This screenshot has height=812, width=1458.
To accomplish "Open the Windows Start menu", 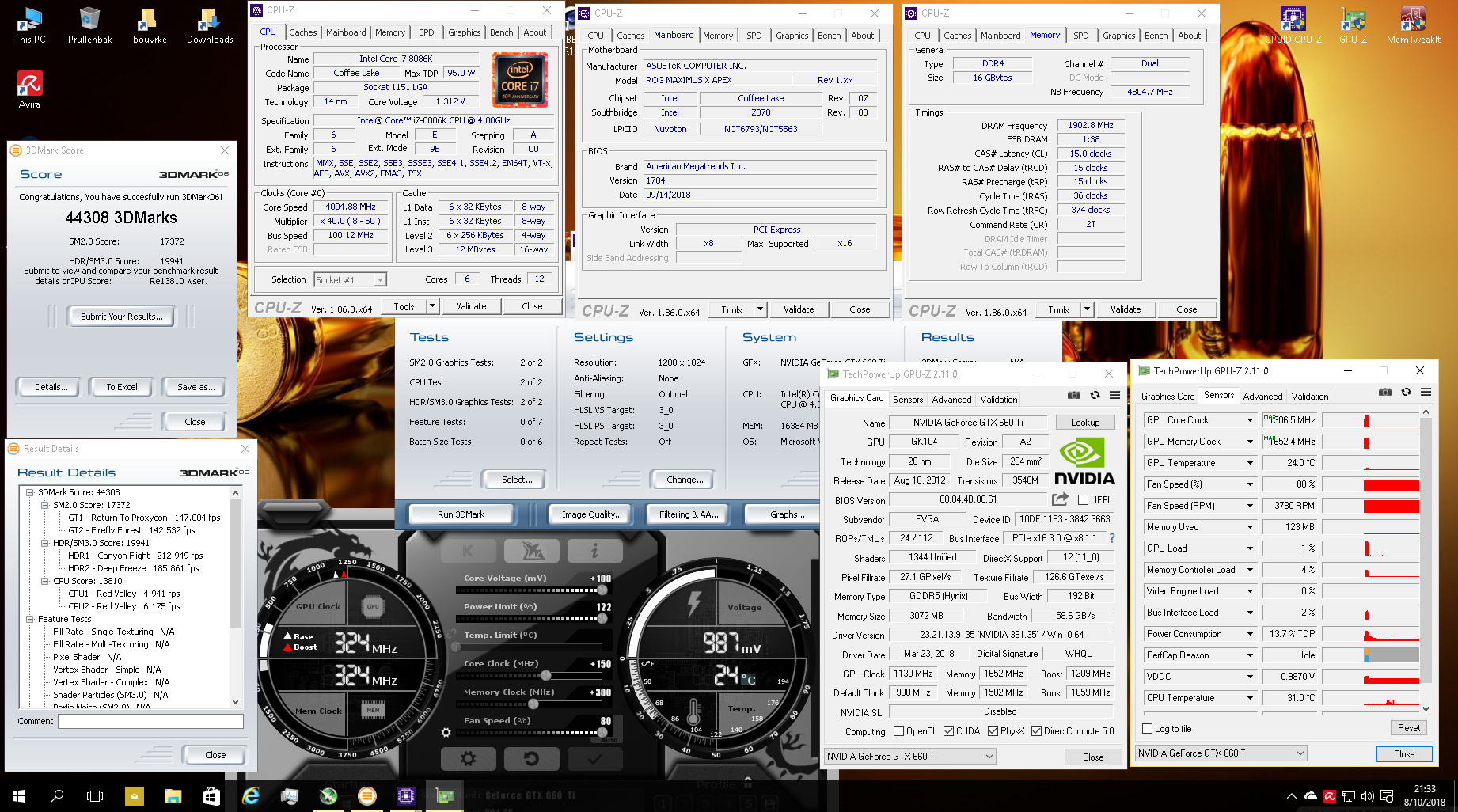I will tap(19, 796).
